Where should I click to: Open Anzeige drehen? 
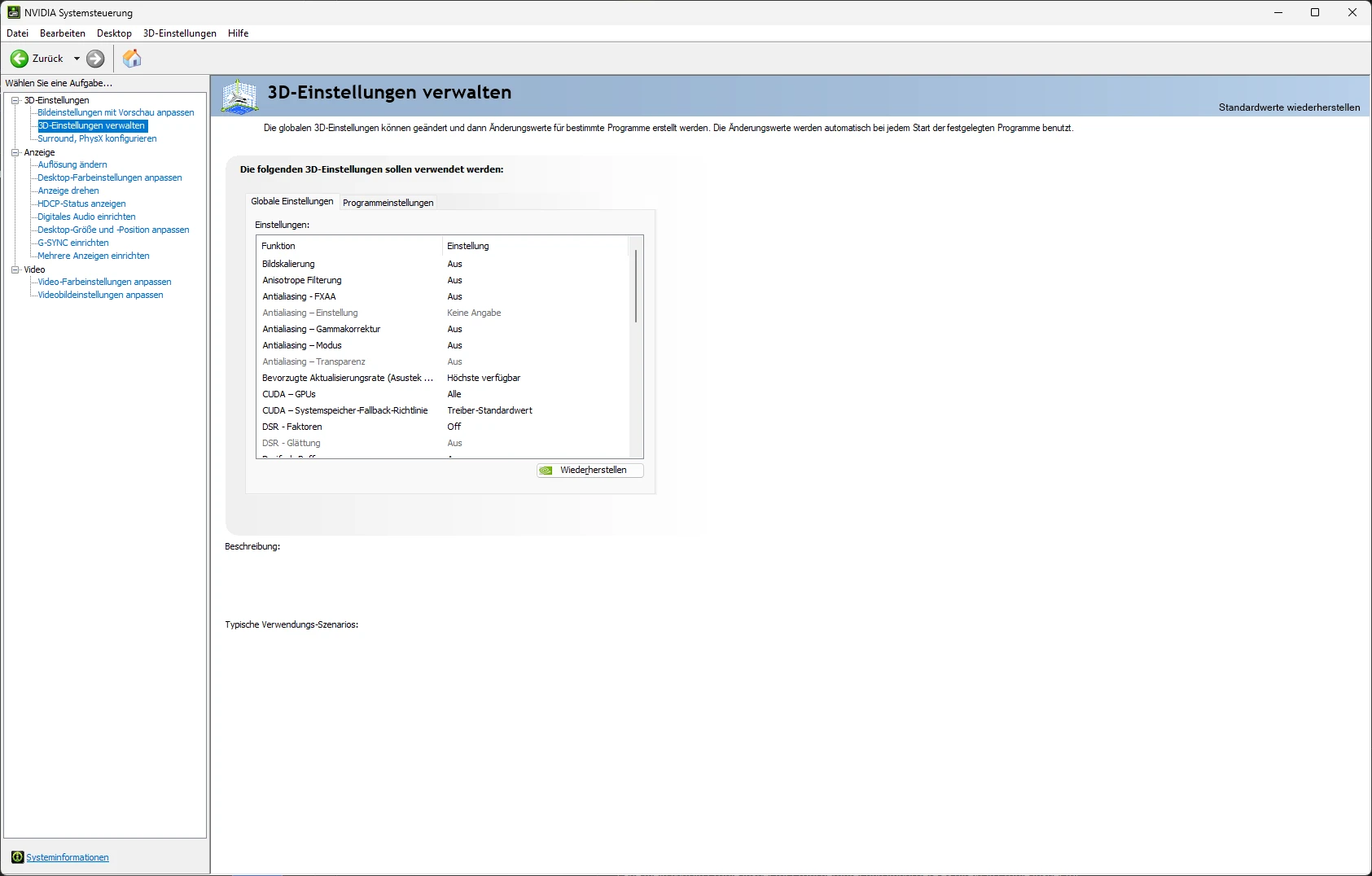click(68, 191)
